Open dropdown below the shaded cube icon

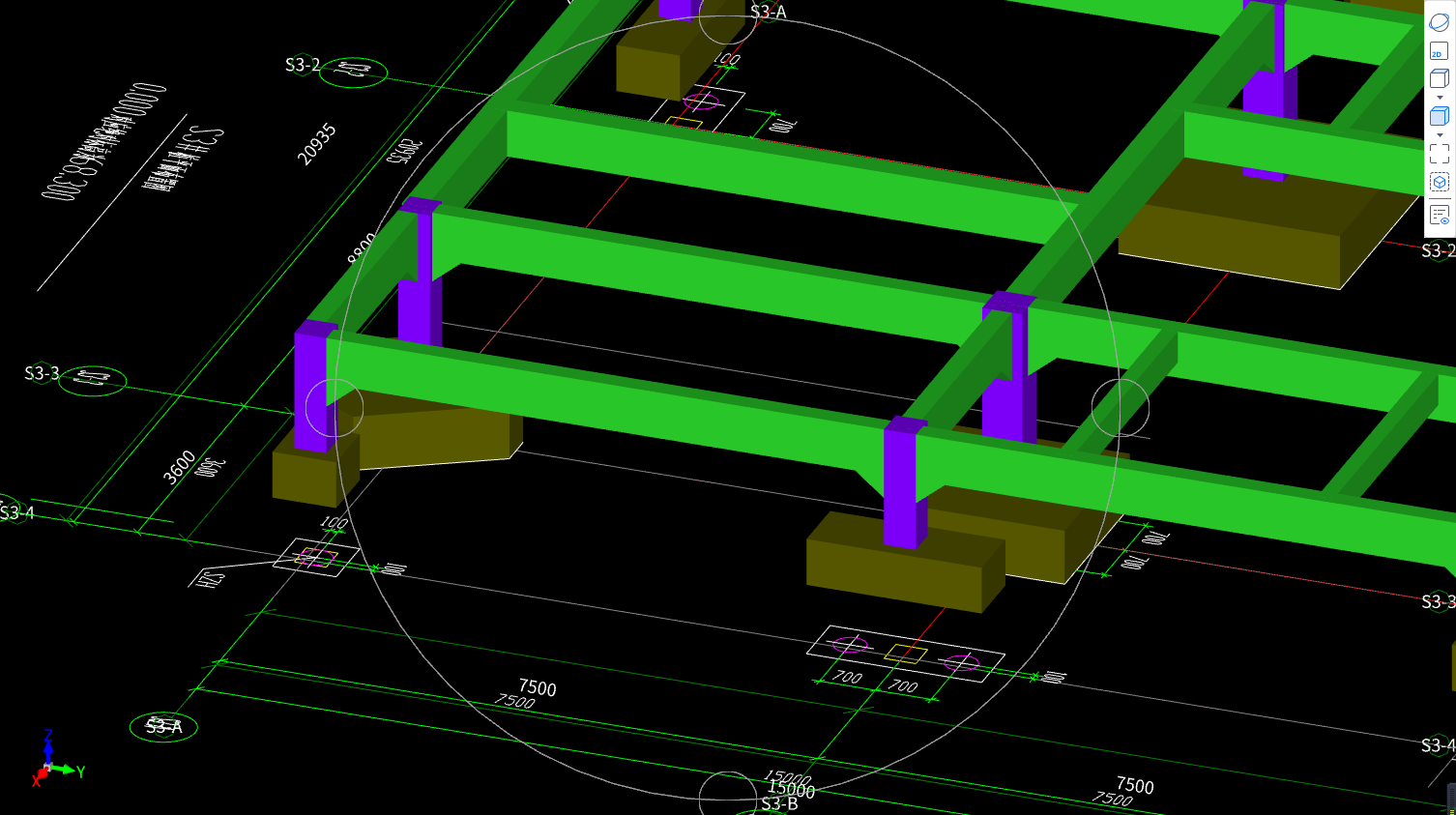(x=1440, y=135)
